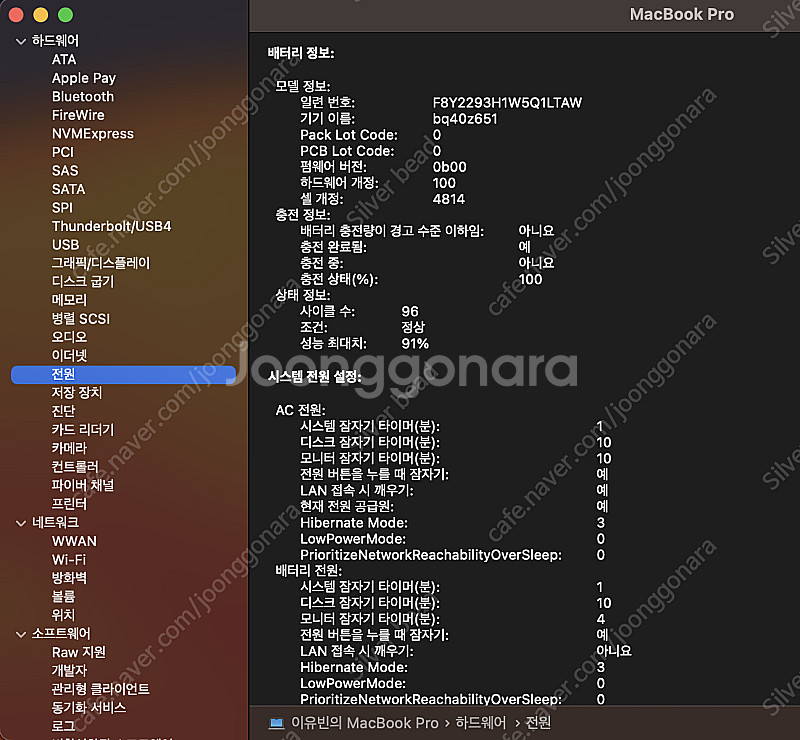
Task: Select 개발자 under 소프트웨어
Action: (69, 671)
